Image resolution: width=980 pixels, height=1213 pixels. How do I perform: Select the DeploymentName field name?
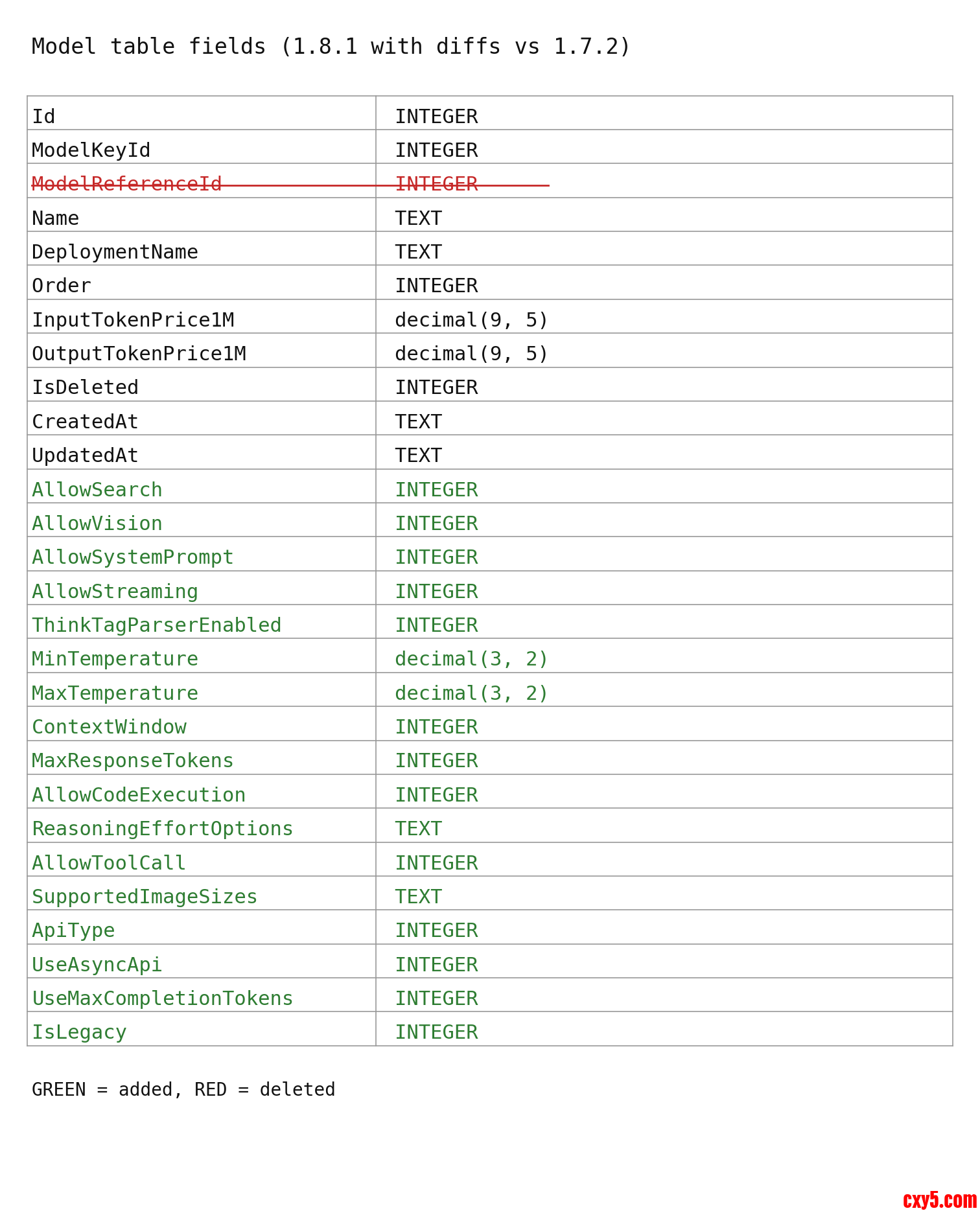pos(115,252)
